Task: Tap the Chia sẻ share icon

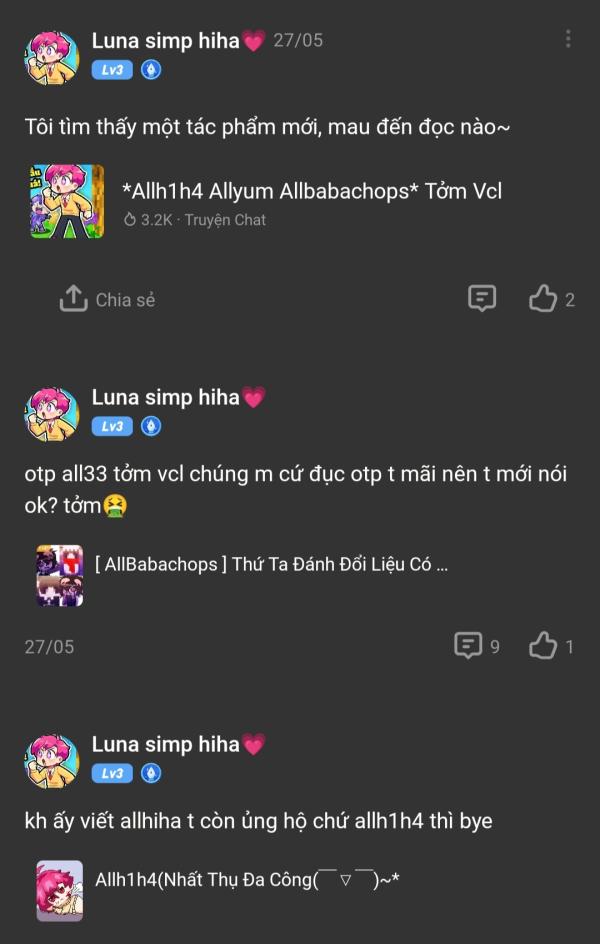Action: [x=73, y=299]
